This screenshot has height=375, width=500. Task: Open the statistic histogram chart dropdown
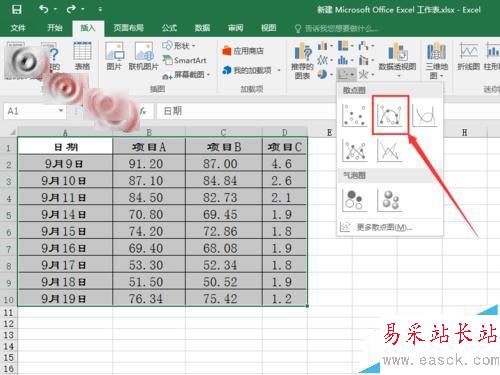345,60
